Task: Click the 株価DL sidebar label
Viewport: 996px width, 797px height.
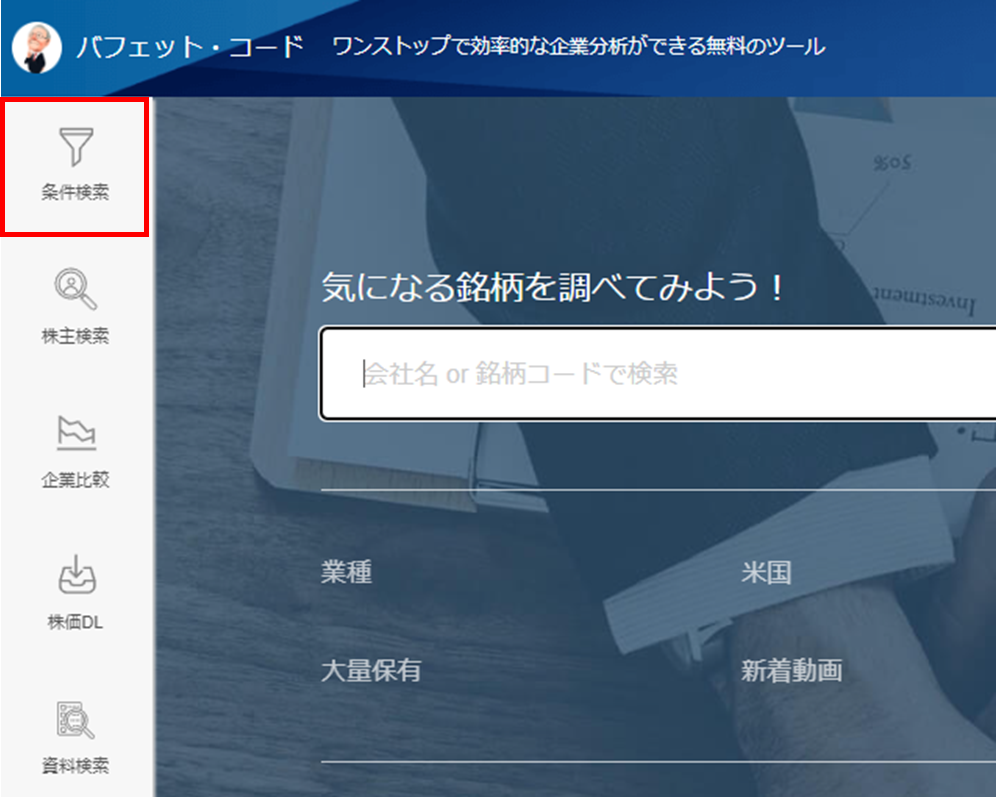Action: point(76,622)
